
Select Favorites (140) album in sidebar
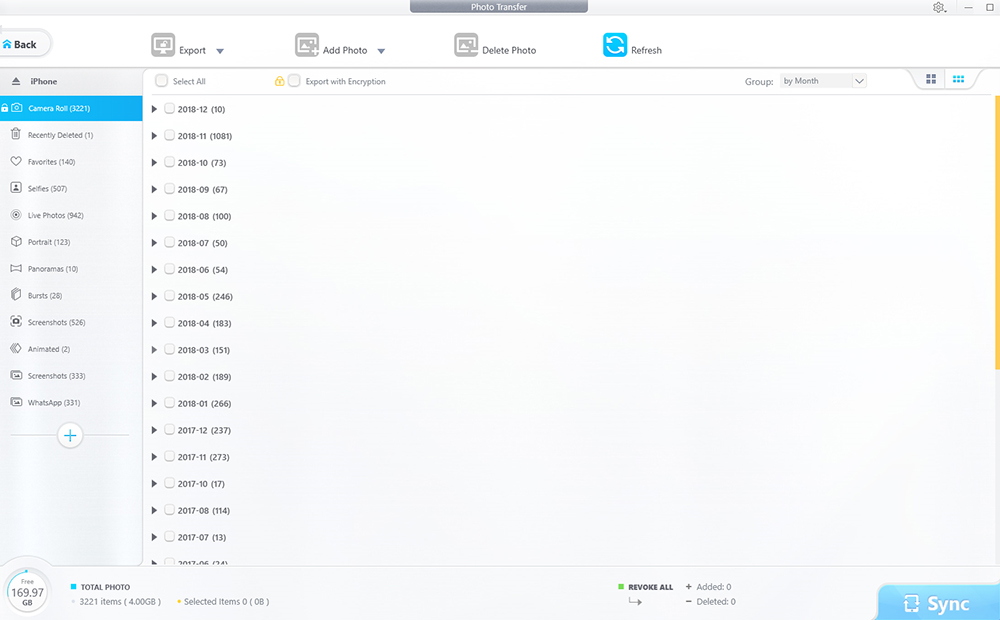tap(51, 162)
